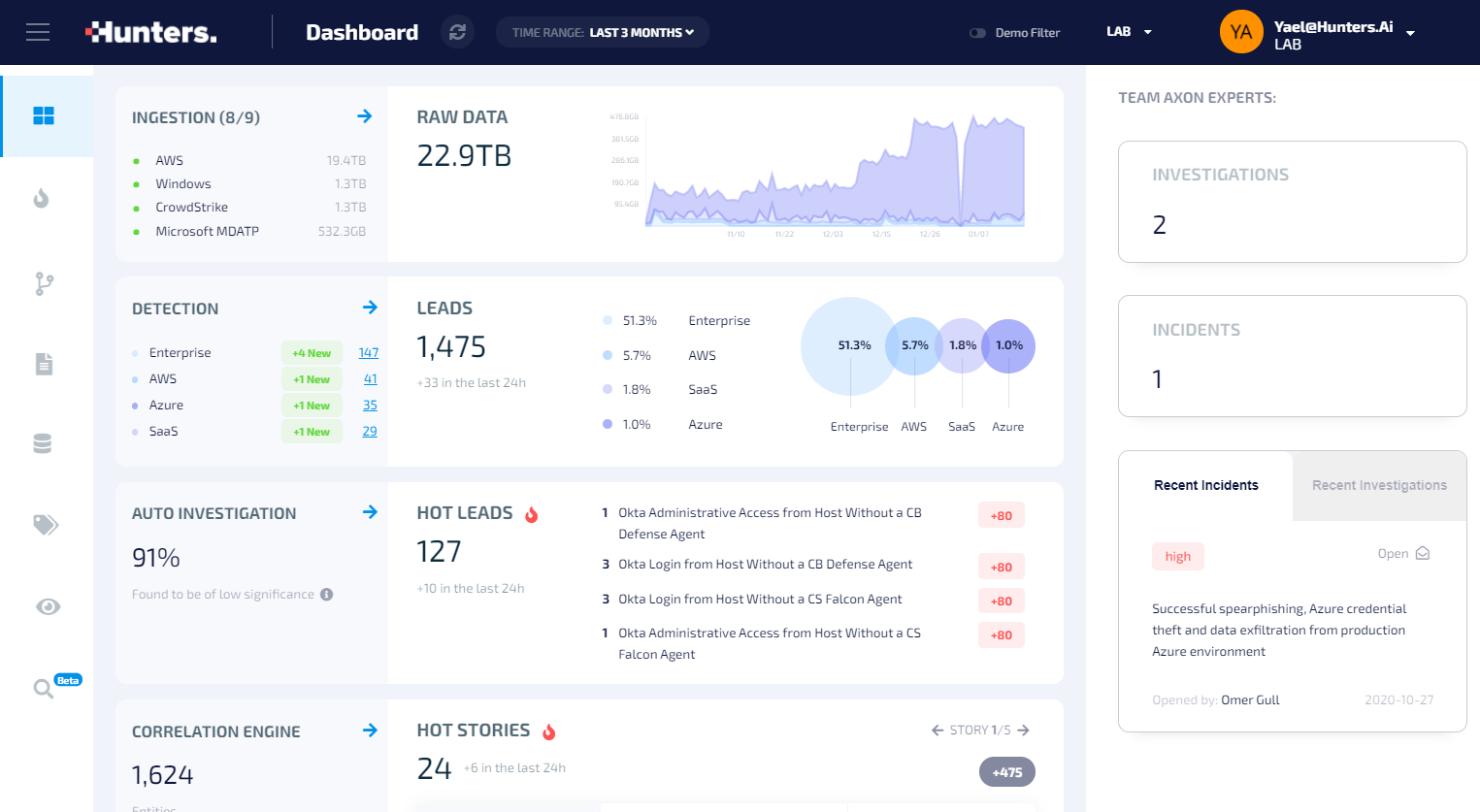
Task: Switch to Recent Investigations tab
Action: coord(1379,485)
